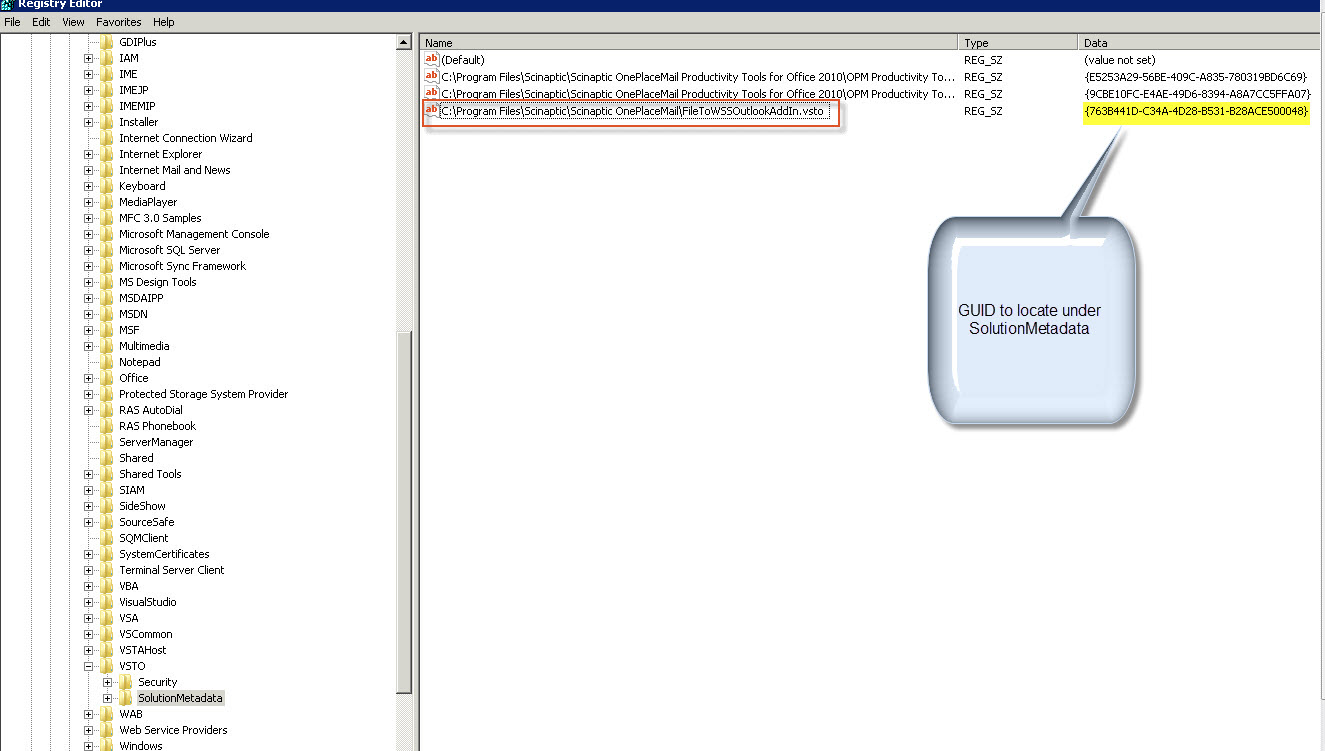The height and width of the screenshot is (751, 1325).
Task: Click the VisualStudio folder icon
Action: [107, 602]
